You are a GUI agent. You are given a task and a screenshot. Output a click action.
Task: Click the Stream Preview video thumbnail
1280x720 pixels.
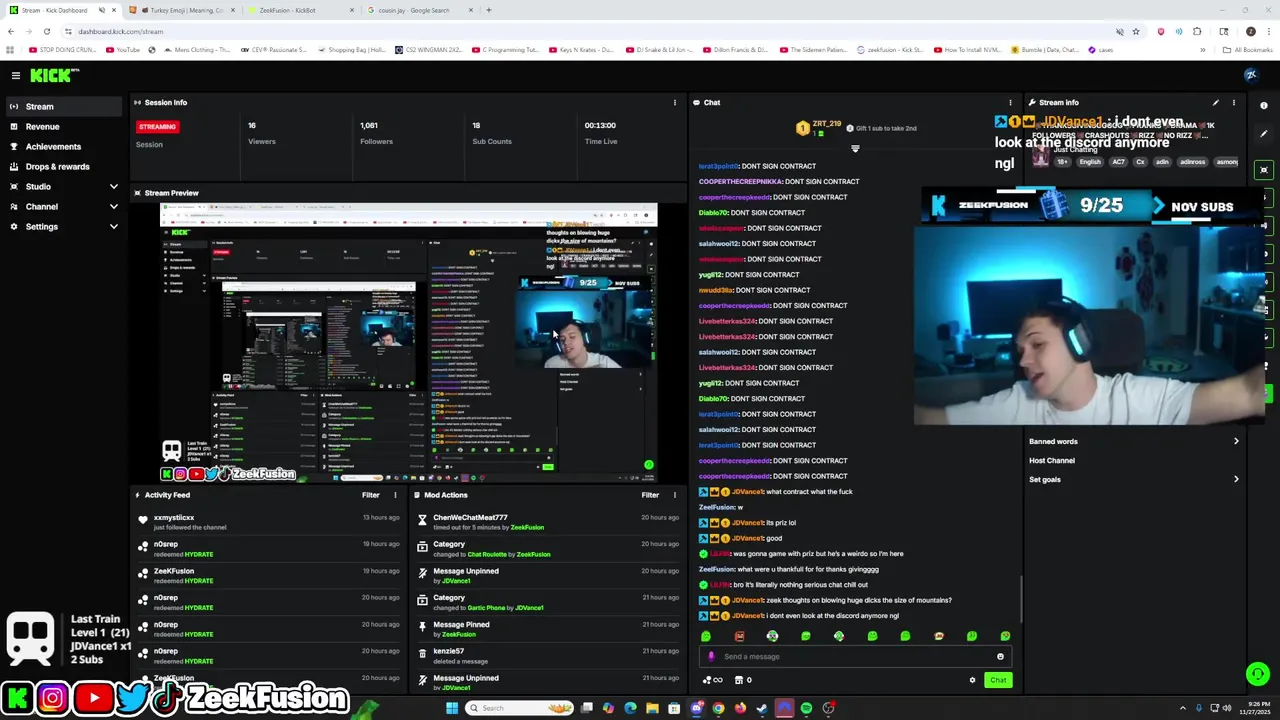409,343
